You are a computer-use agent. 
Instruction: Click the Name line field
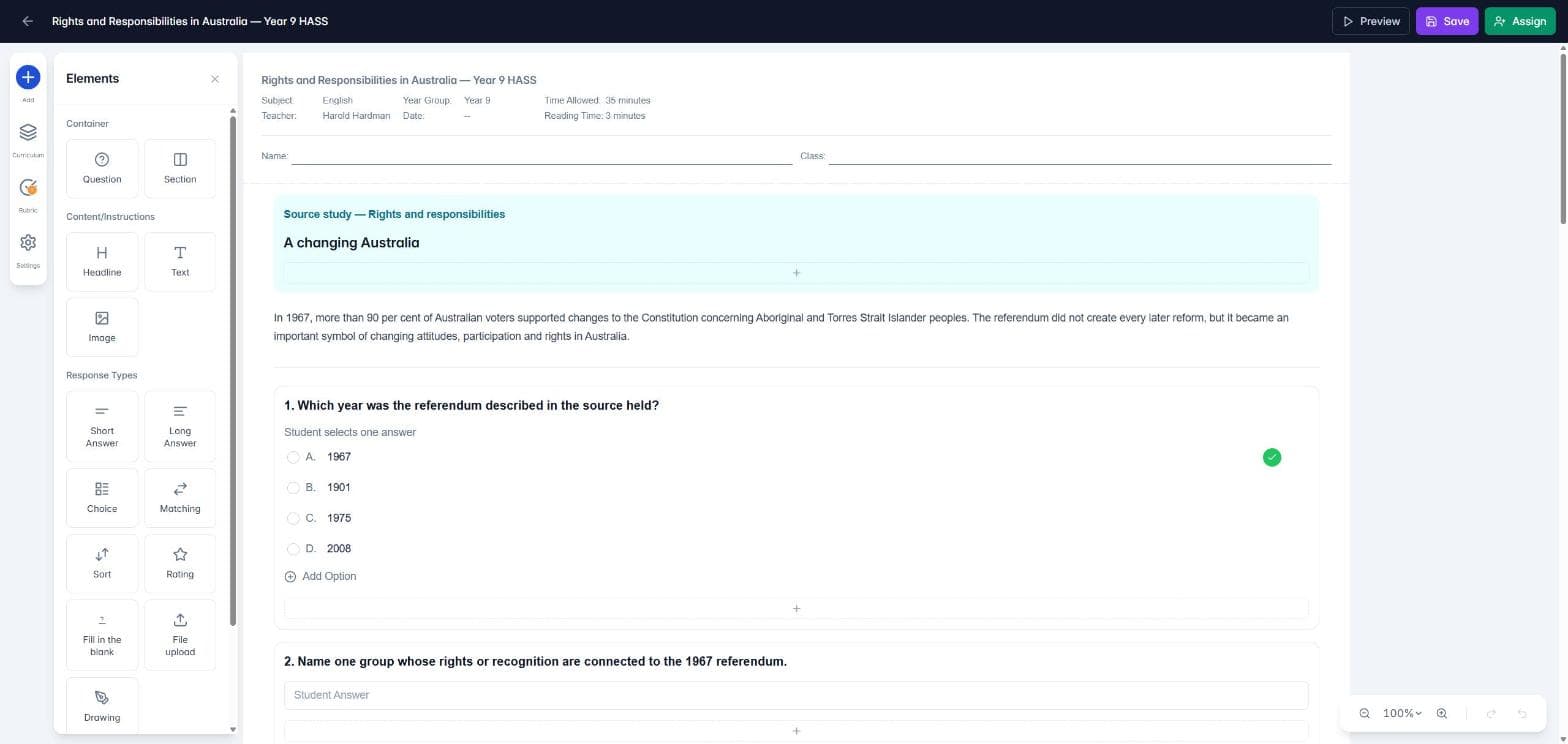tap(541, 156)
